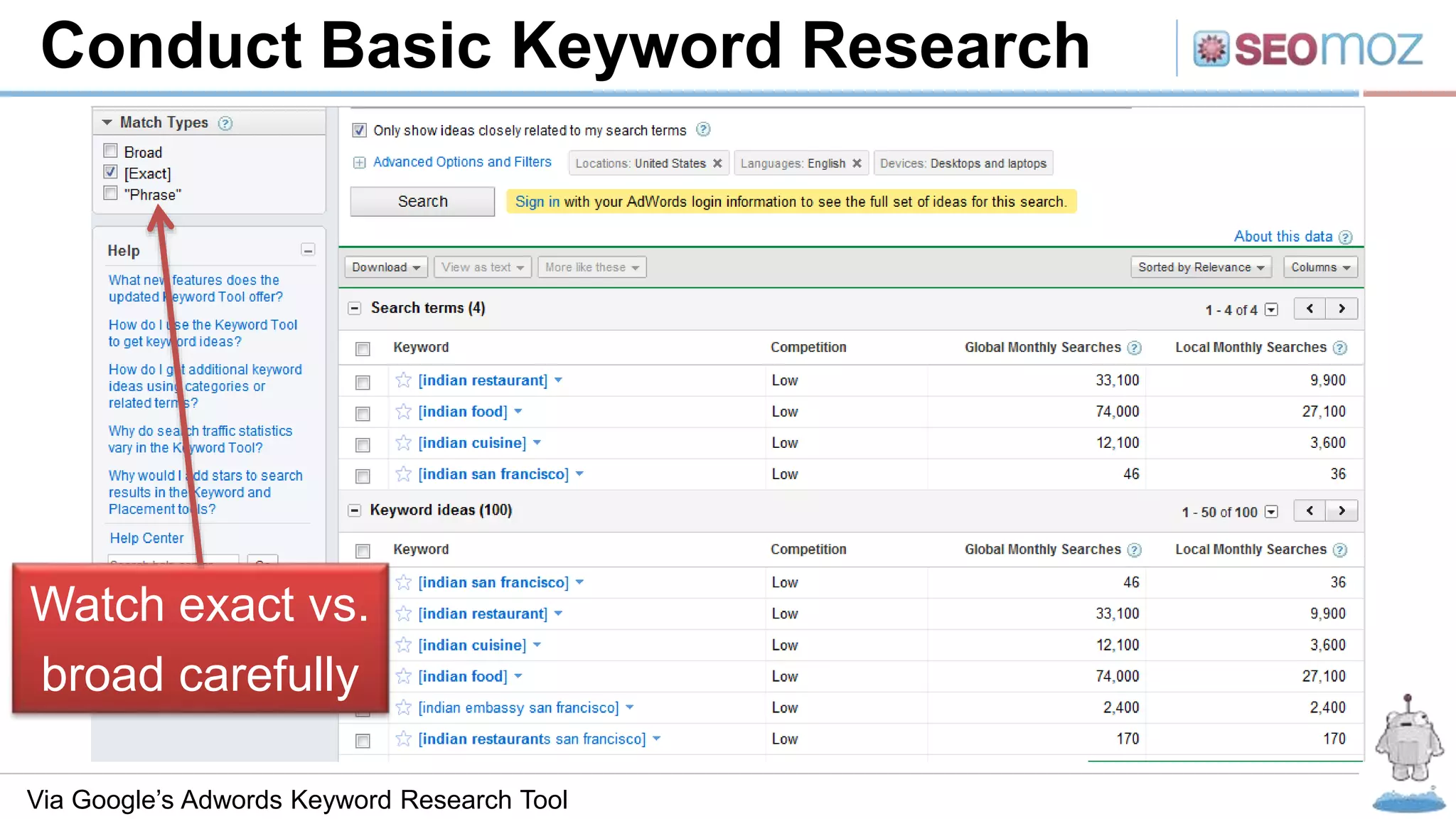Select all keyword ideas via header checkbox
This screenshot has width=1456, height=819.
(363, 551)
